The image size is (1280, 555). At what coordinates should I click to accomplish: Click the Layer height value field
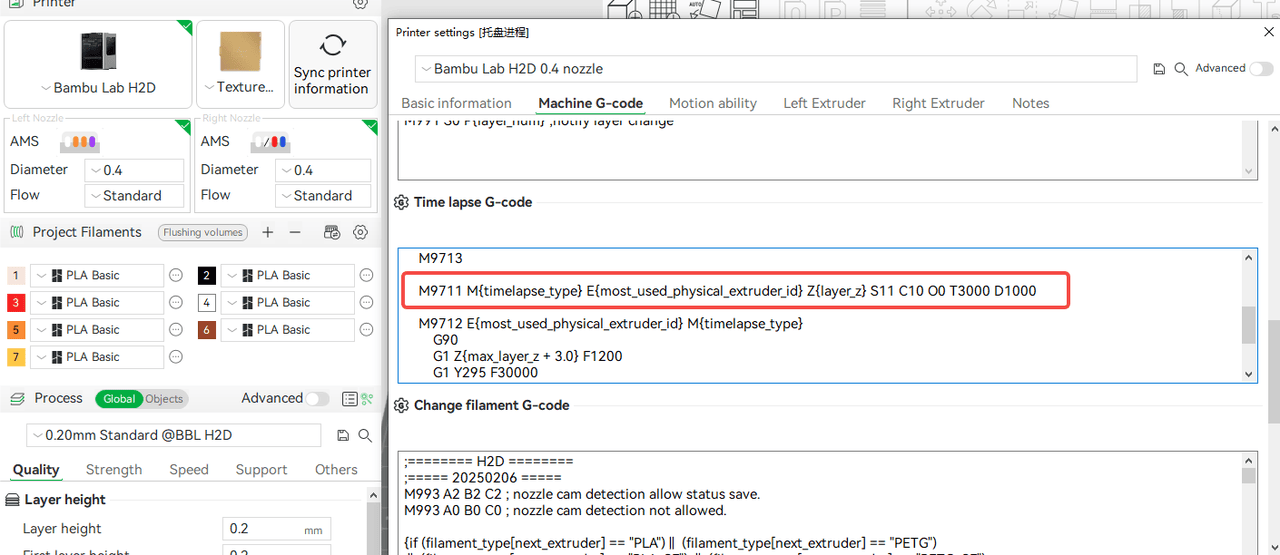click(x=276, y=529)
